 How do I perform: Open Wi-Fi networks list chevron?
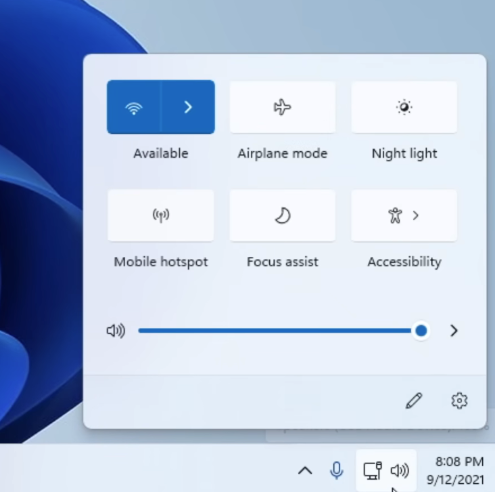point(188,107)
